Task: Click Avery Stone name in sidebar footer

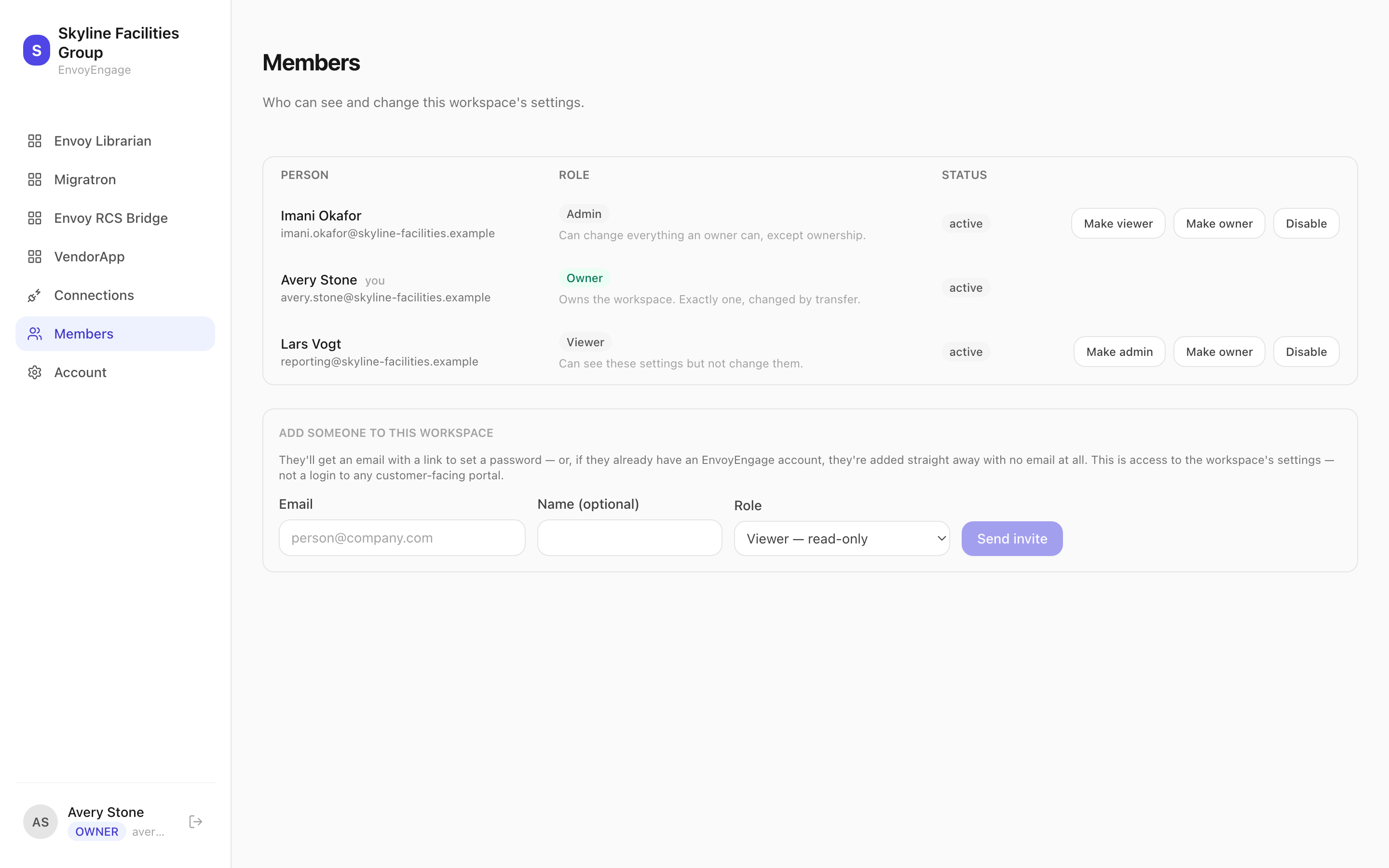Action: [x=106, y=812]
